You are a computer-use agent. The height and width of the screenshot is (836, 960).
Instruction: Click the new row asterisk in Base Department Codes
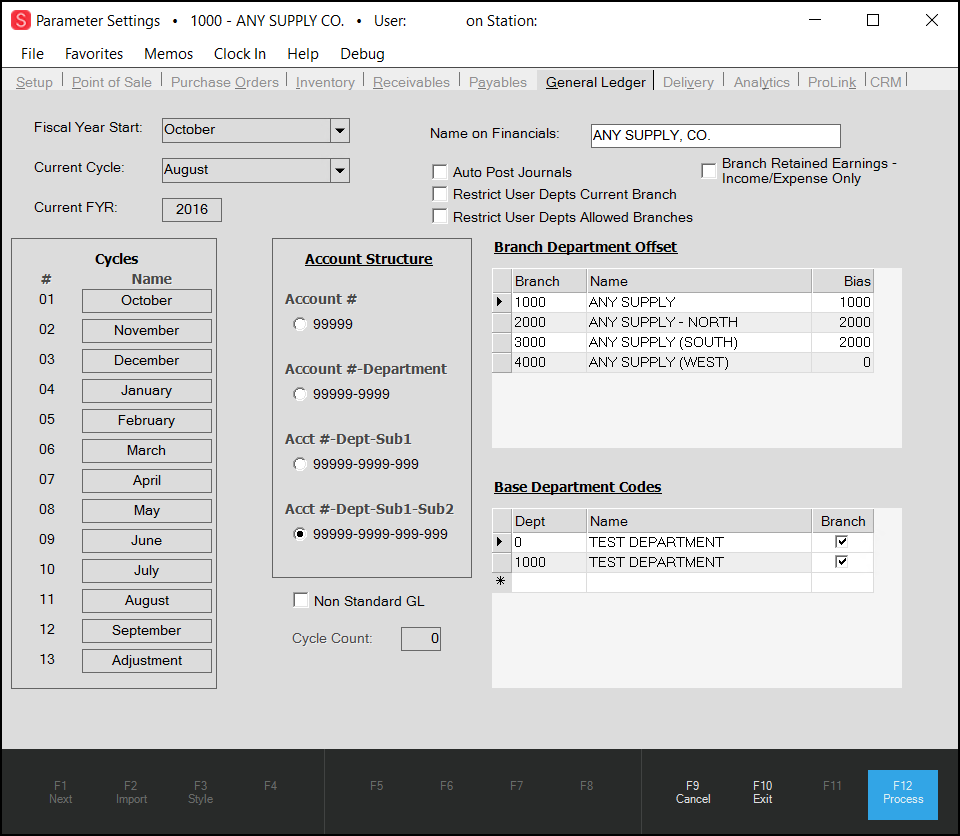click(x=501, y=582)
